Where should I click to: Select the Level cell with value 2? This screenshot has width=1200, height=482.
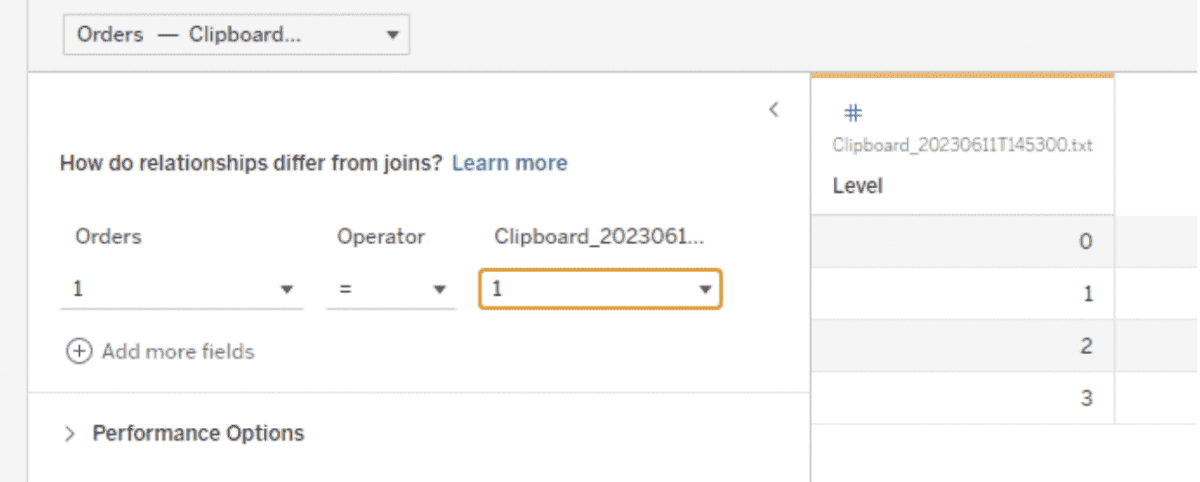962,346
